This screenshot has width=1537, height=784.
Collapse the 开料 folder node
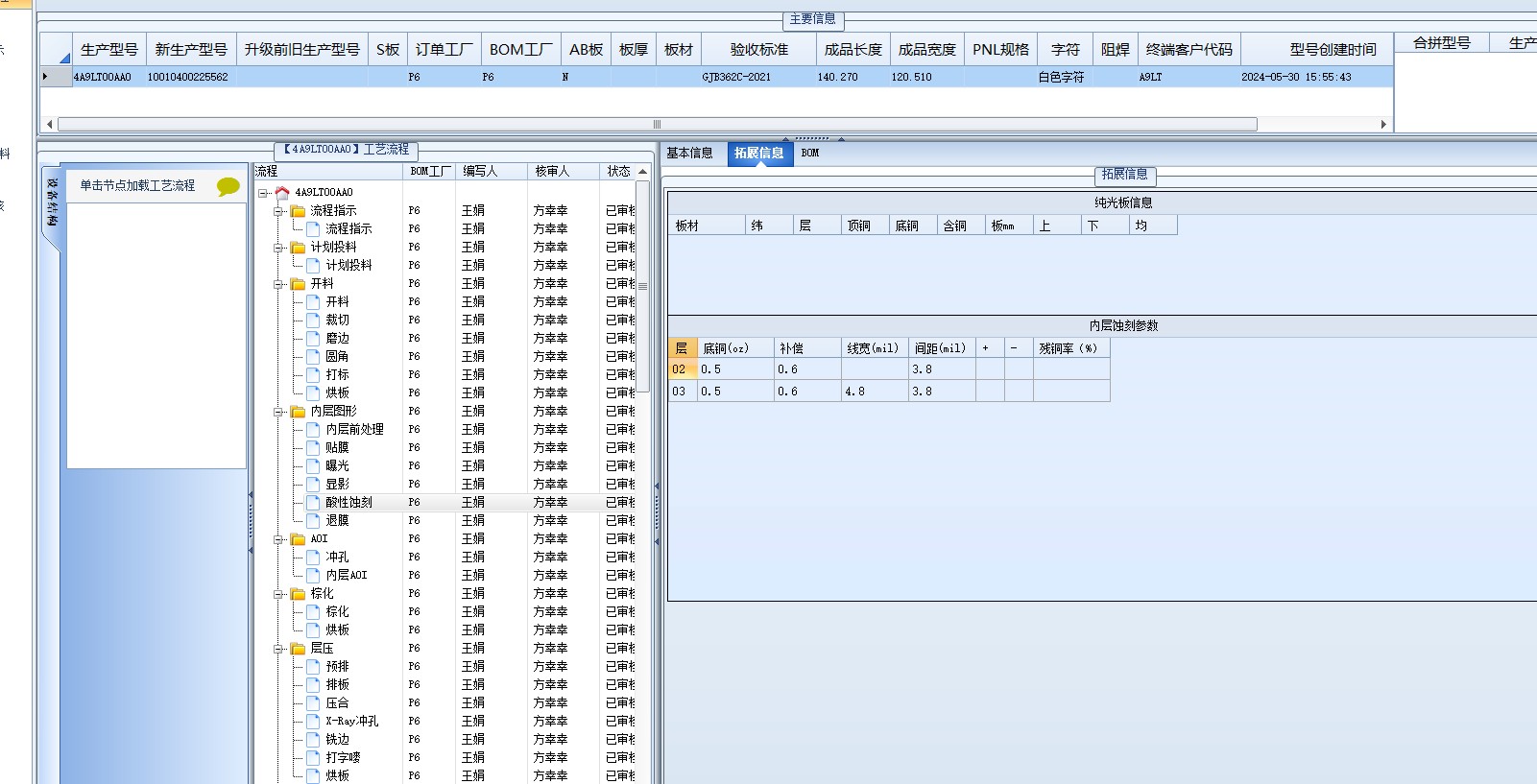[278, 284]
